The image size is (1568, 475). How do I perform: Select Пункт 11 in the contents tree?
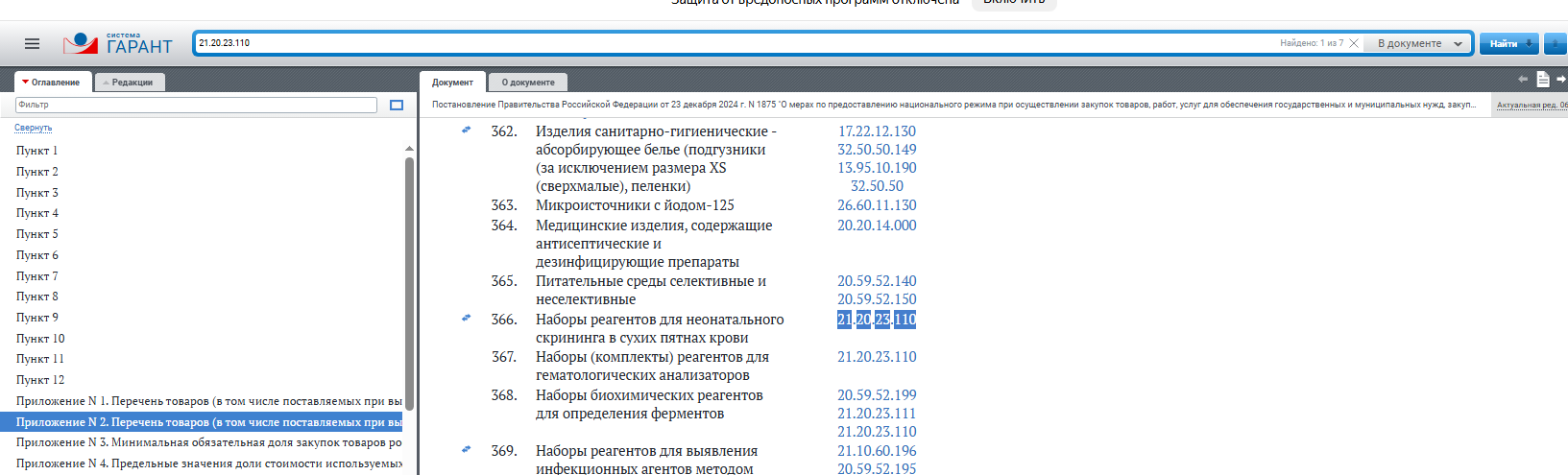pyautogui.click(x=40, y=359)
